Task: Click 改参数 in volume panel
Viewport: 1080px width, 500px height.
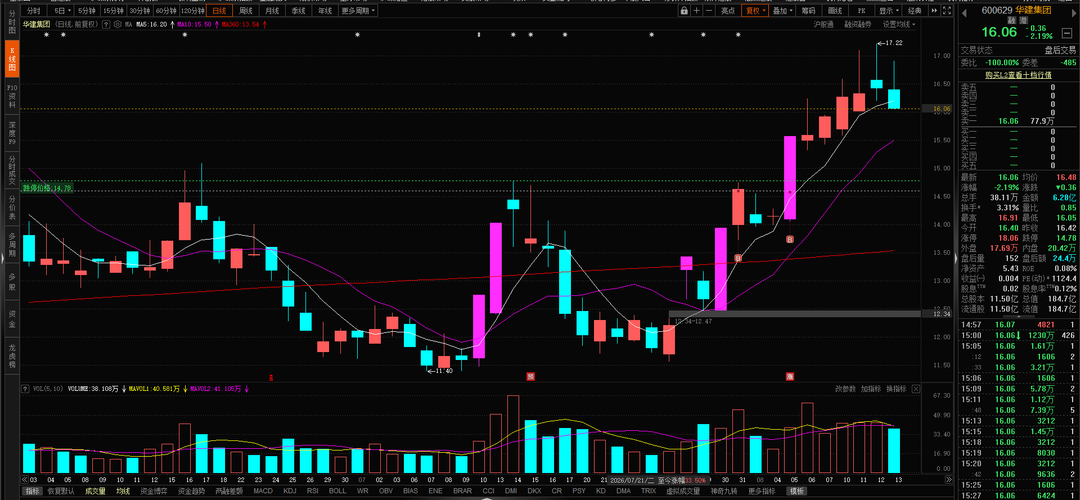Action: click(846, 389)
